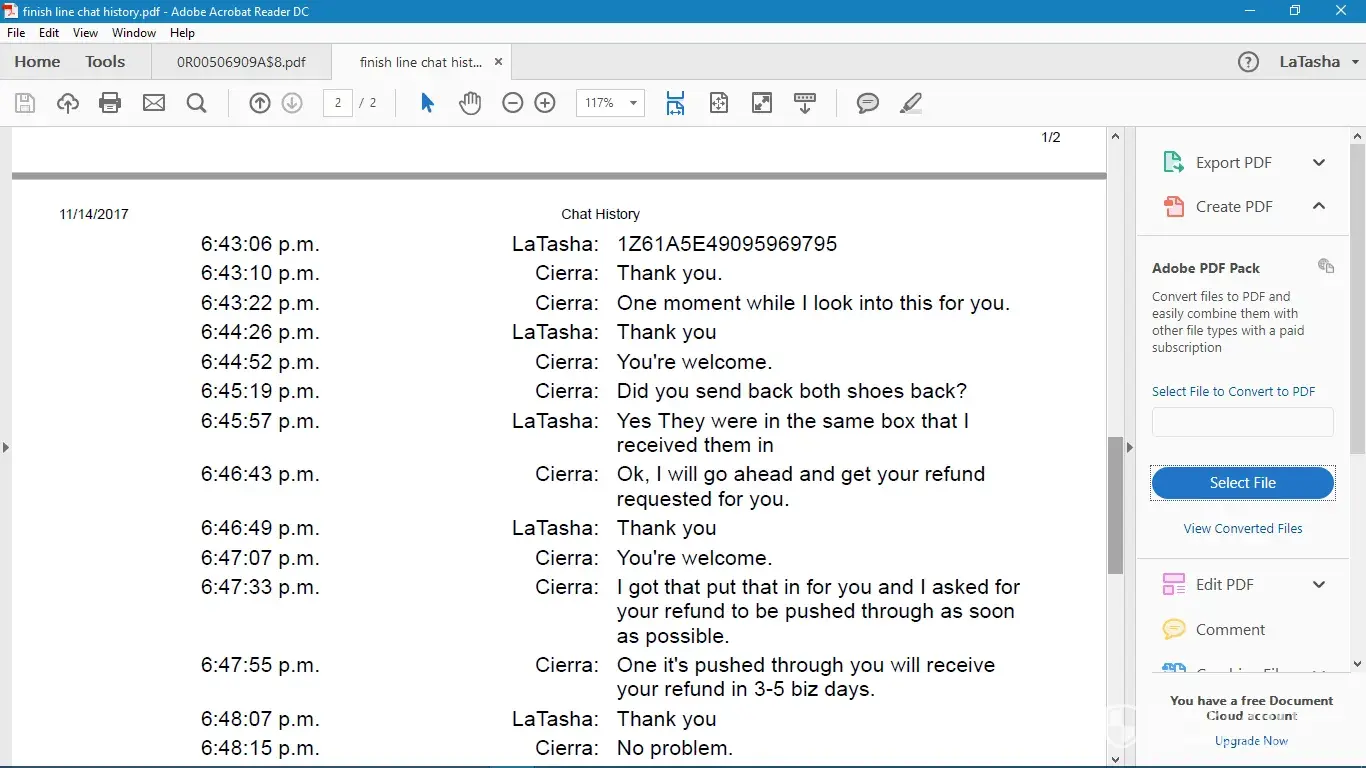Expand the Export PDF section
1366x768 pixels.
tap(1319, 163)
